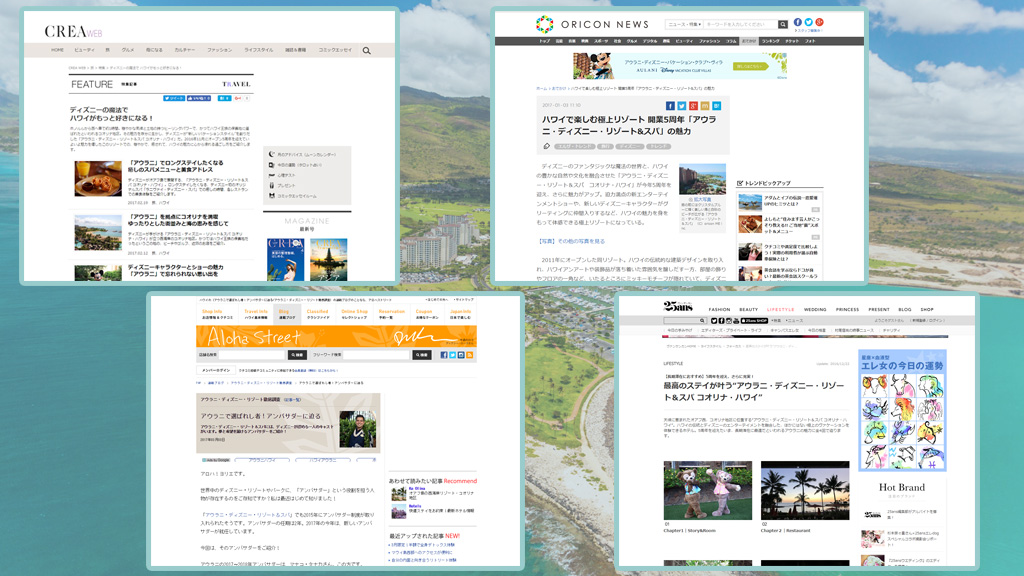This screenshot has height=576, width=1024.
Task: Open BLOG in the 25ans menu
Action: tap(904, 310)
